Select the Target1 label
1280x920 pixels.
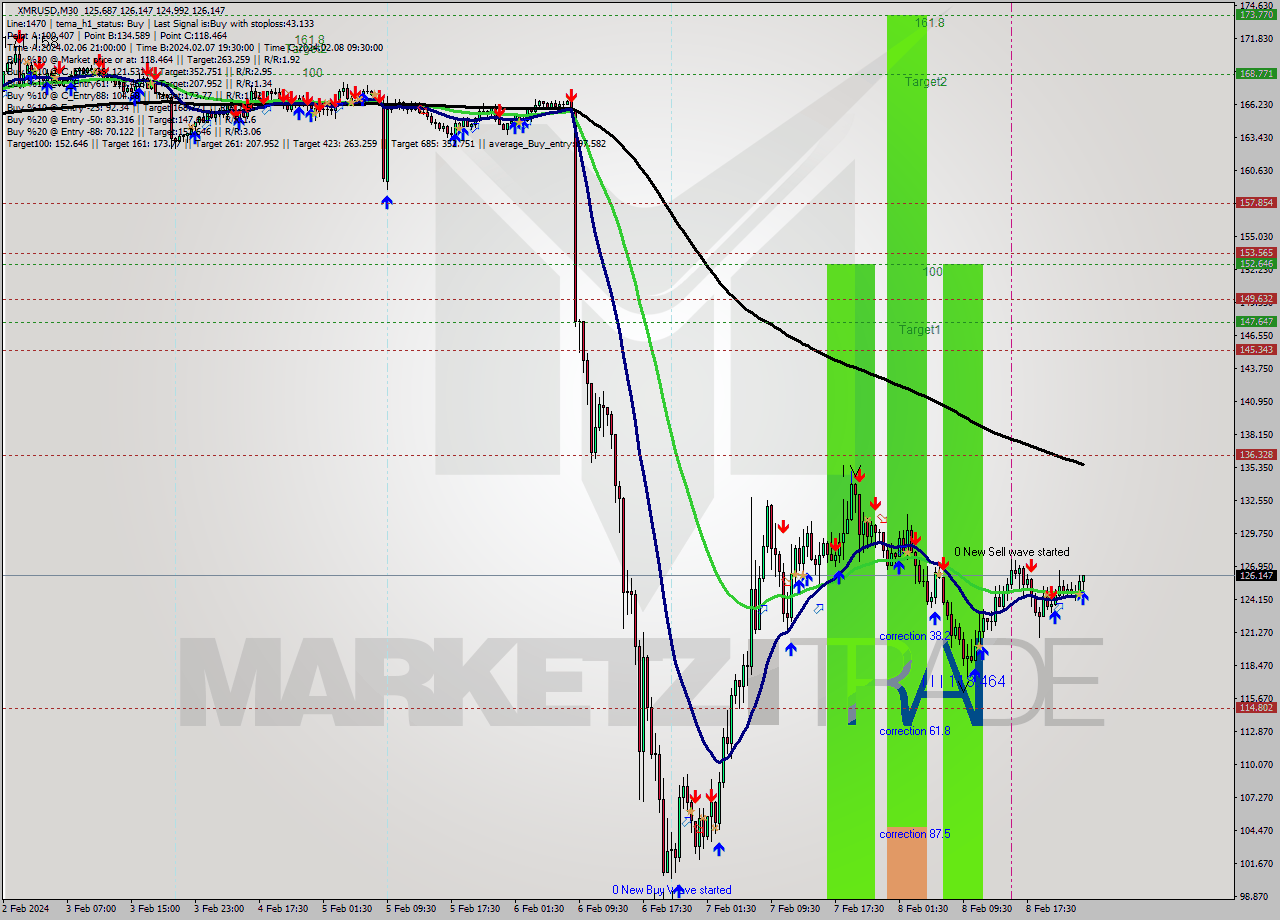pos(919,329)
